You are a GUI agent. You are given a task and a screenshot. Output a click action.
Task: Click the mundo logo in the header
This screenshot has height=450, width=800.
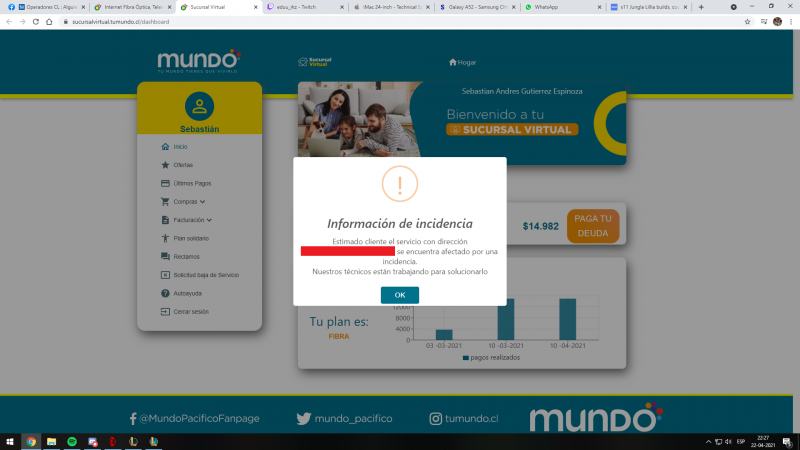pos(199,61)
